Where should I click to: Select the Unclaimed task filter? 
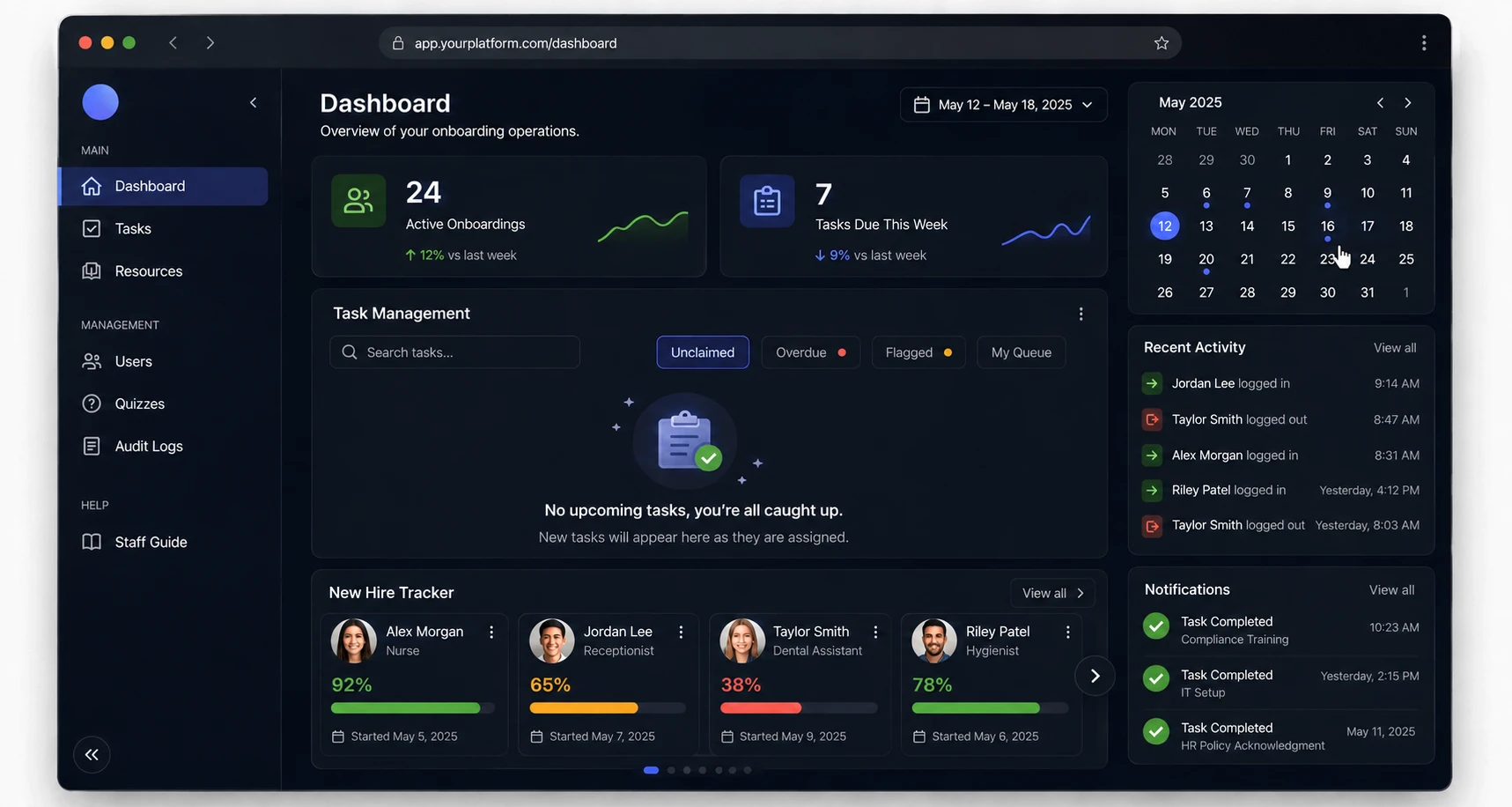pyautogui.click(x=703, y=352)
